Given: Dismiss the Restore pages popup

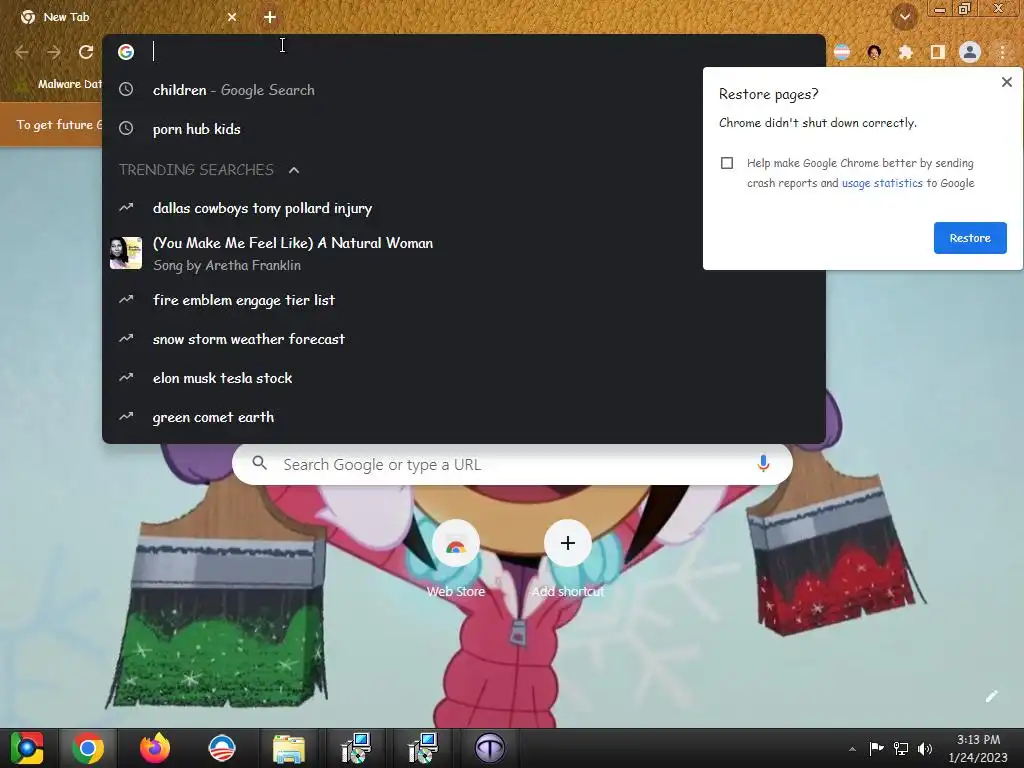Looking at the screenshot, I should tap(1006, 82).
